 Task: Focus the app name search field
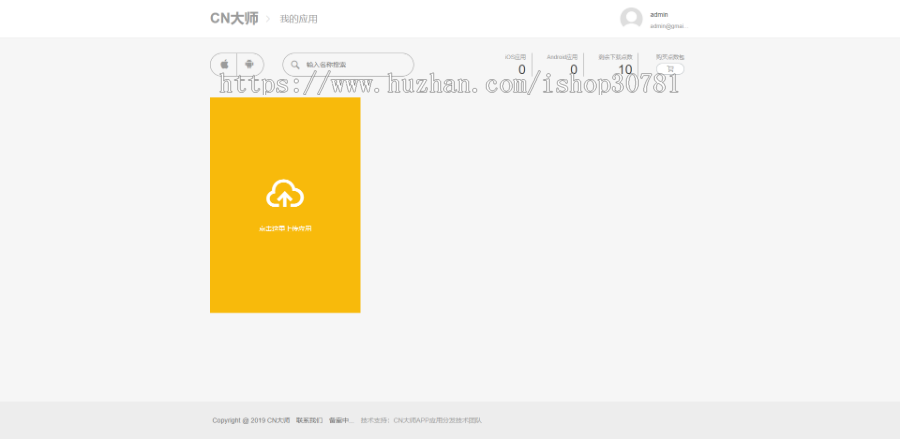[348, 65]
